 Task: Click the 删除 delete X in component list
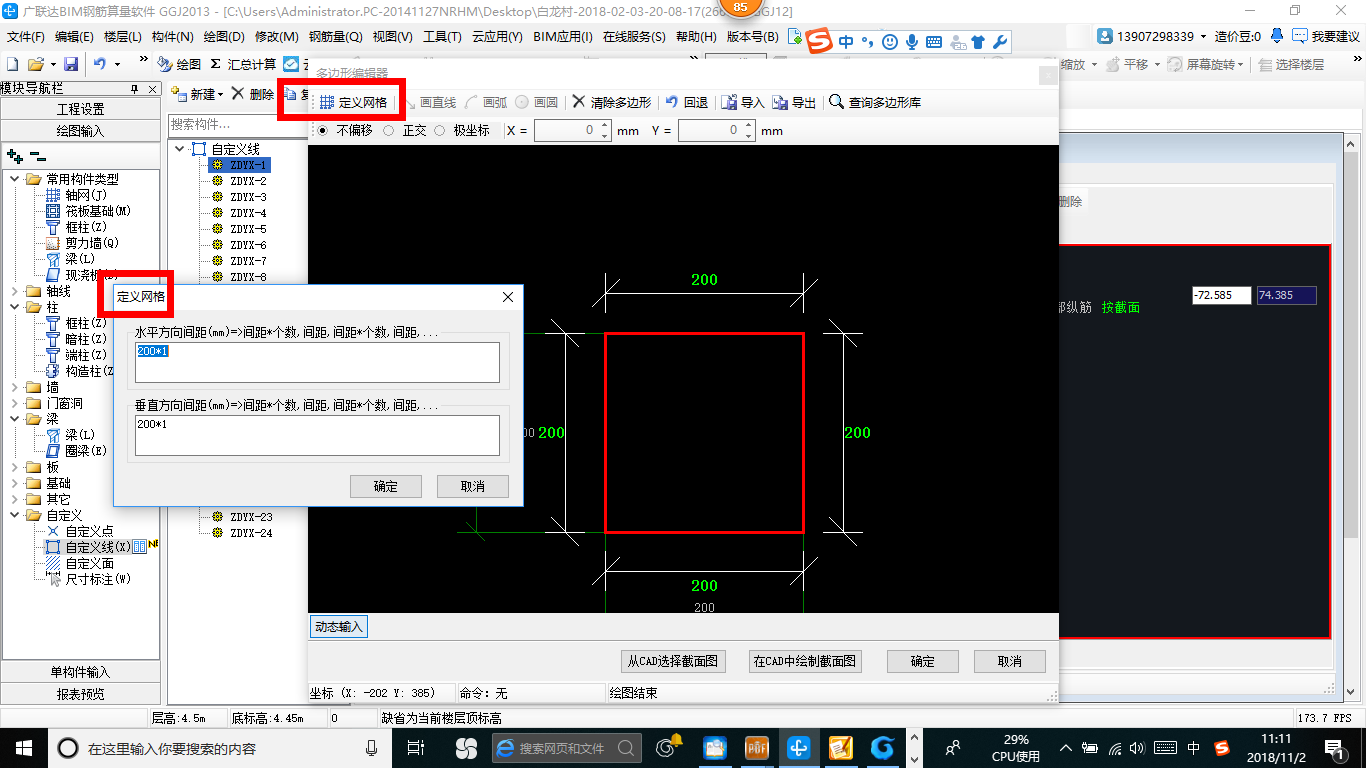tap(253, 94)
